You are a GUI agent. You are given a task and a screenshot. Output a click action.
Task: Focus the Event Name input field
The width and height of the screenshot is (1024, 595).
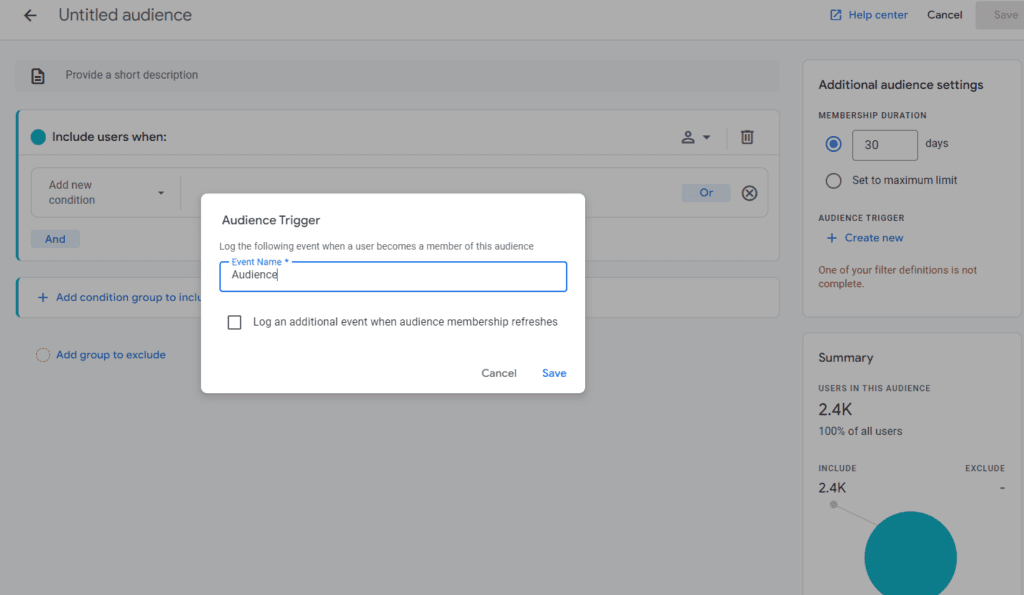(393, 276)
